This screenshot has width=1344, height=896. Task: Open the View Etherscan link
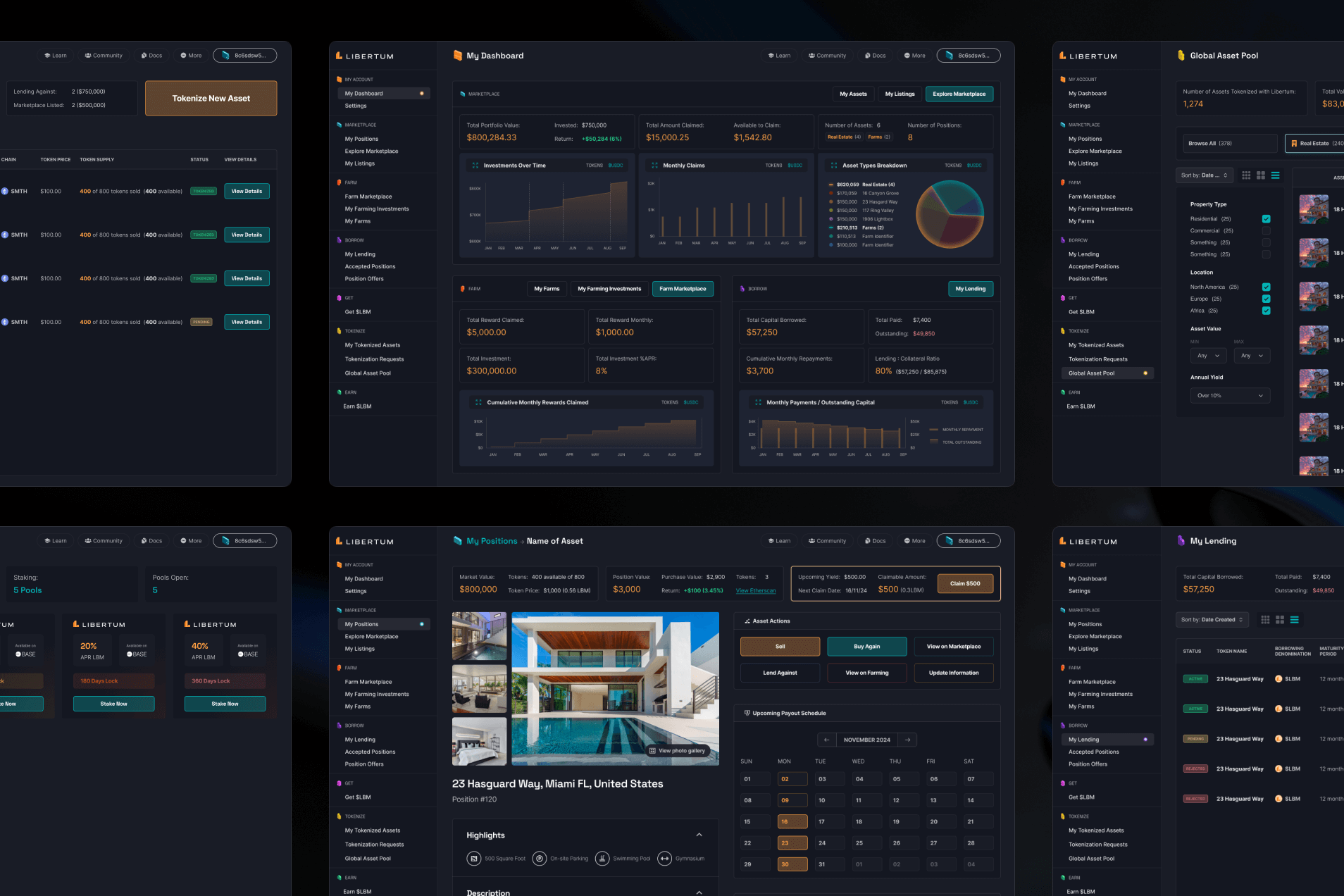coord(755,591)
